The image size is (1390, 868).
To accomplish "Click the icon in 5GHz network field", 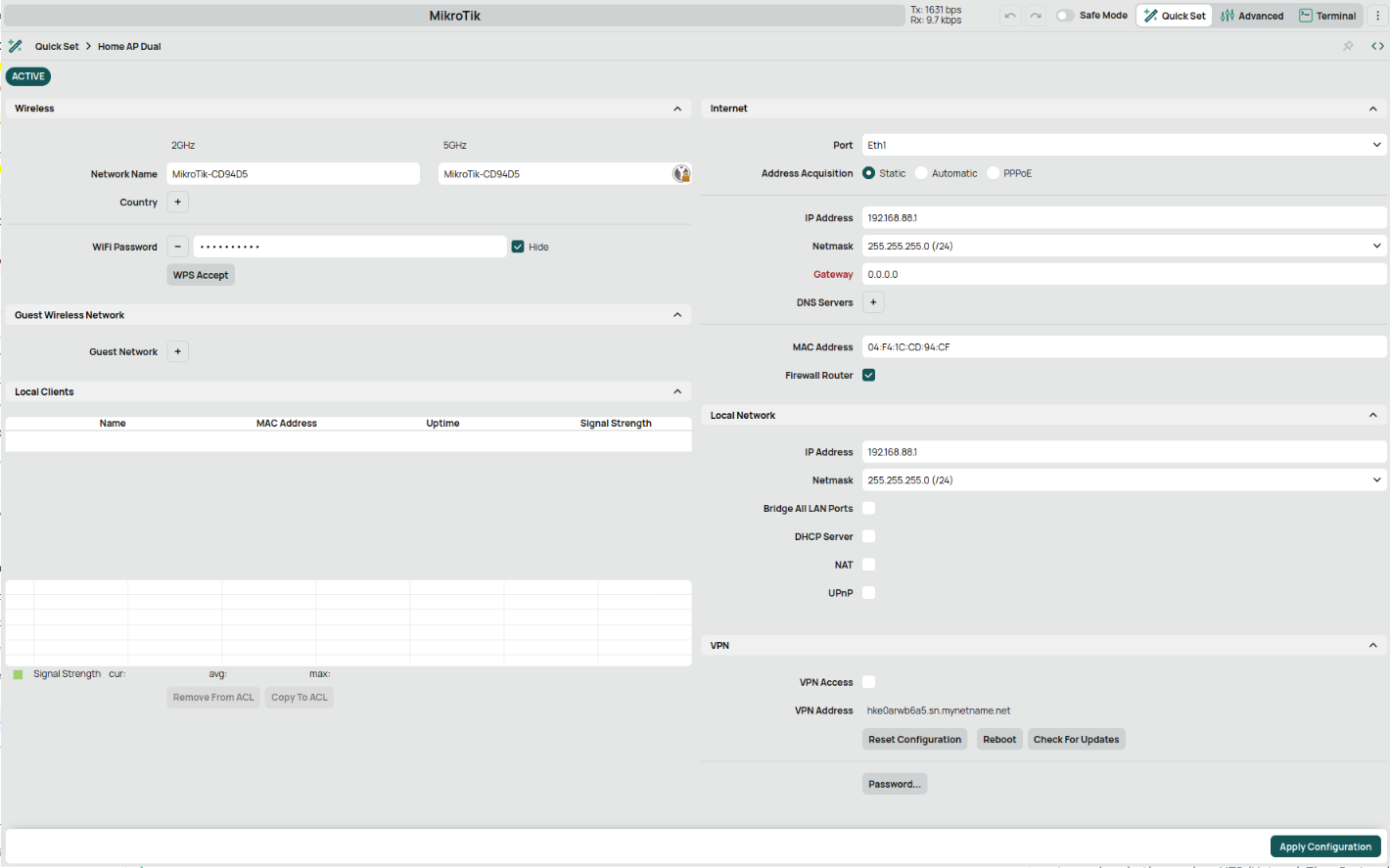I will point(681,174).
